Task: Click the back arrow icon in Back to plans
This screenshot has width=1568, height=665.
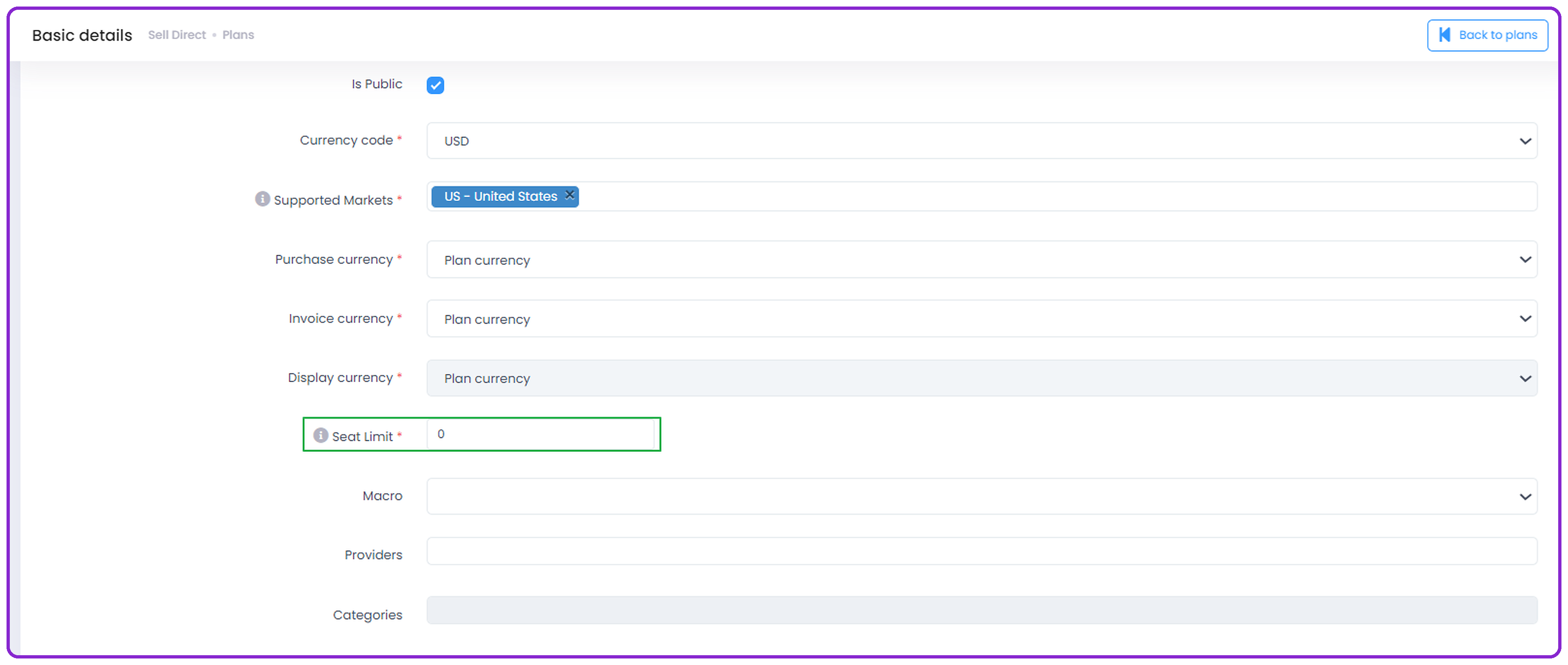Action: 1444,35
